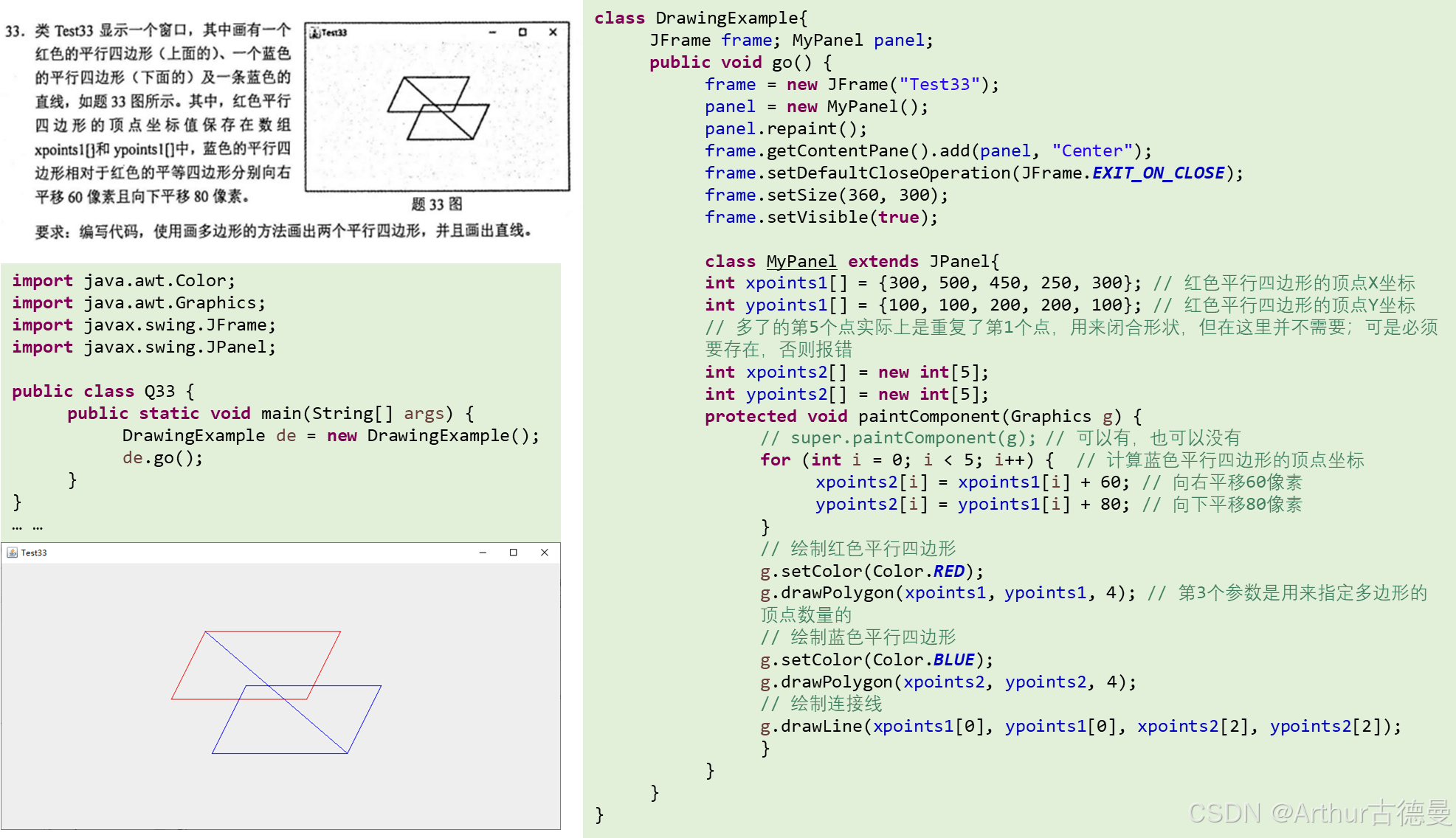The image size is (1456, 838).
Task: Click the Color.RED constant in code
Action: click(948, 571)
